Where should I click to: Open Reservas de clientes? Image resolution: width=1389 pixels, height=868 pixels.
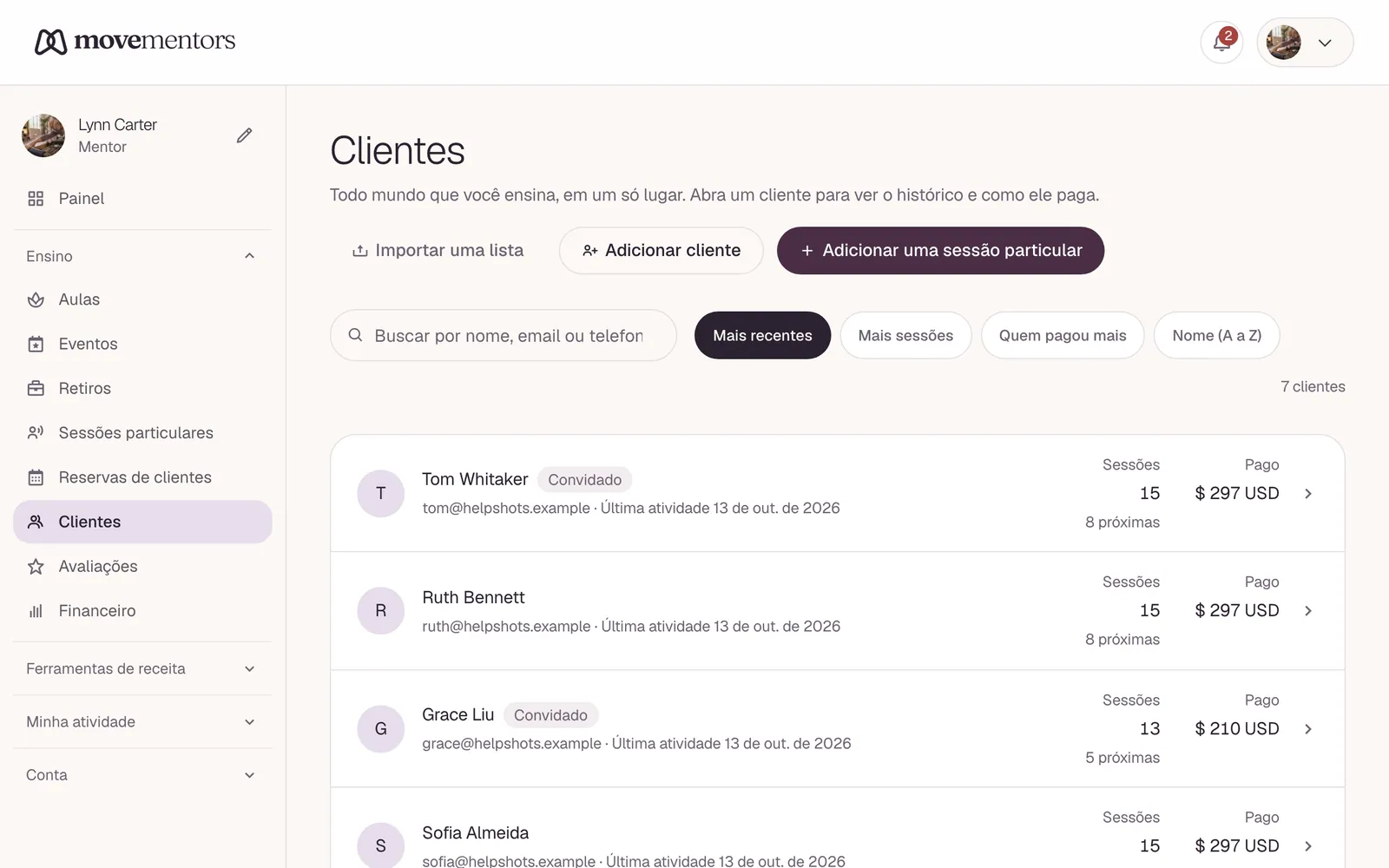coord(142,477)
